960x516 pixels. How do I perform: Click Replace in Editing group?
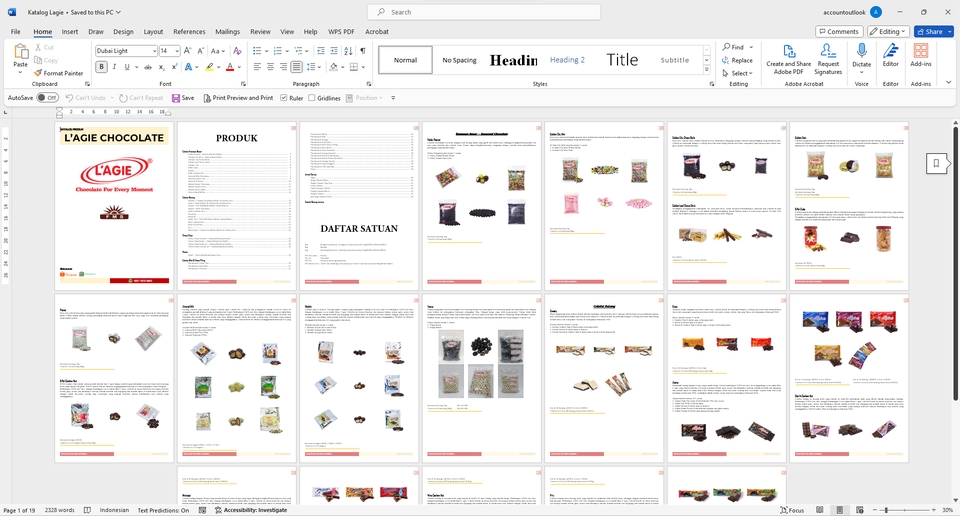coord(737,60)
